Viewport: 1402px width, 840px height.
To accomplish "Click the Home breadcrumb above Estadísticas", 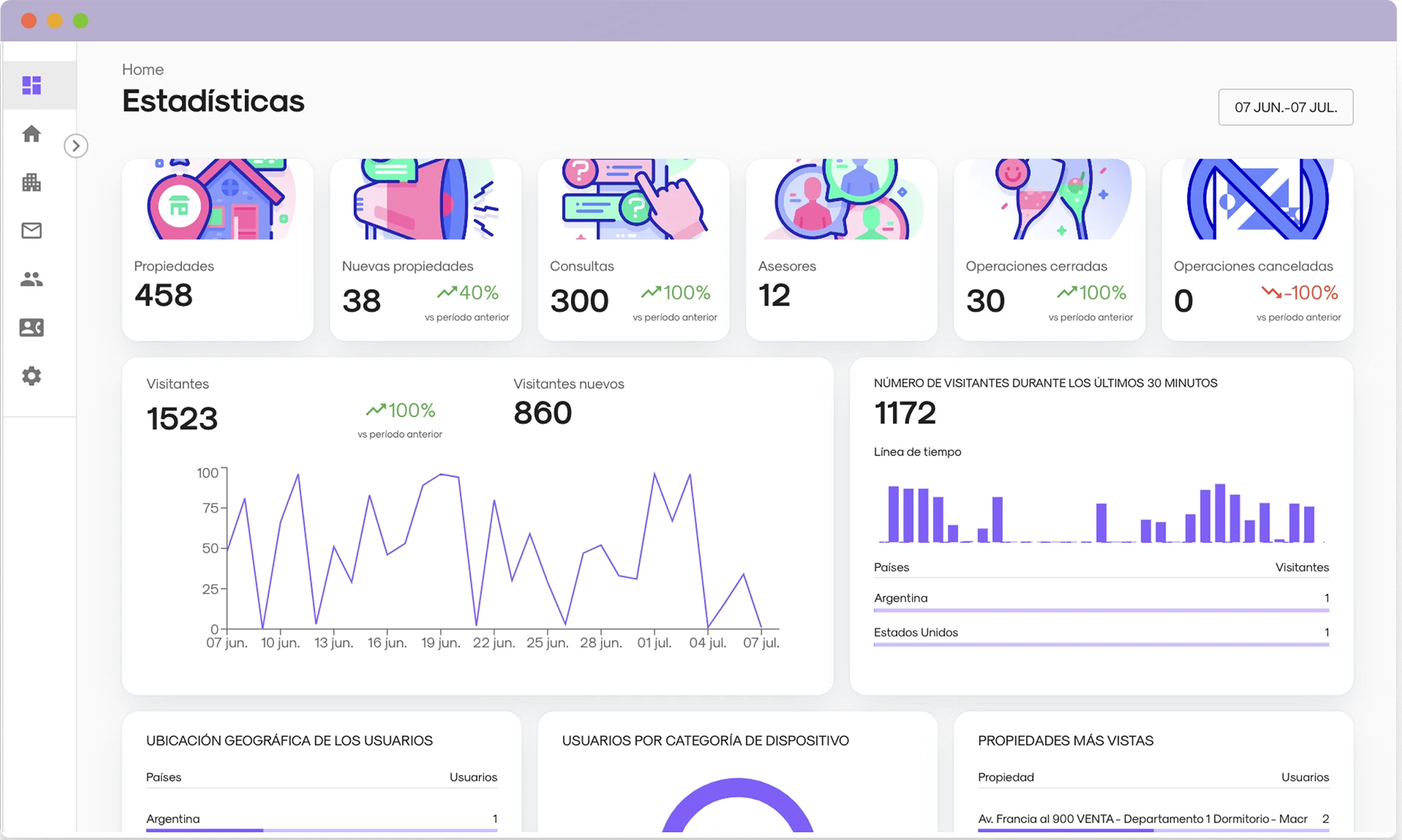I will pos(142,69).
